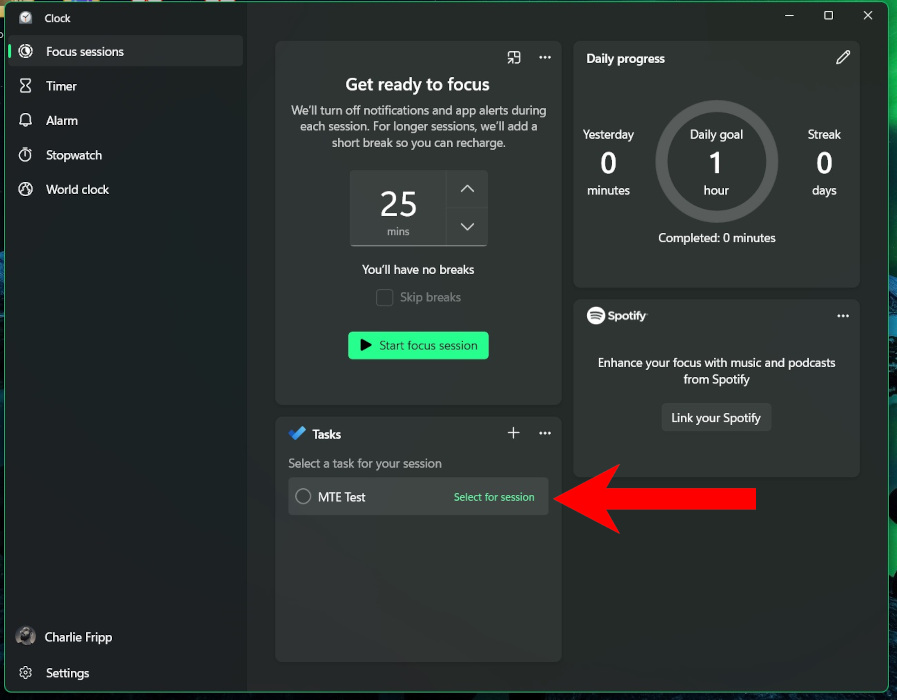Open the Spotify card three-dot menu
Viewport: 897px width, 700px height.
click(x=843, y=316)
